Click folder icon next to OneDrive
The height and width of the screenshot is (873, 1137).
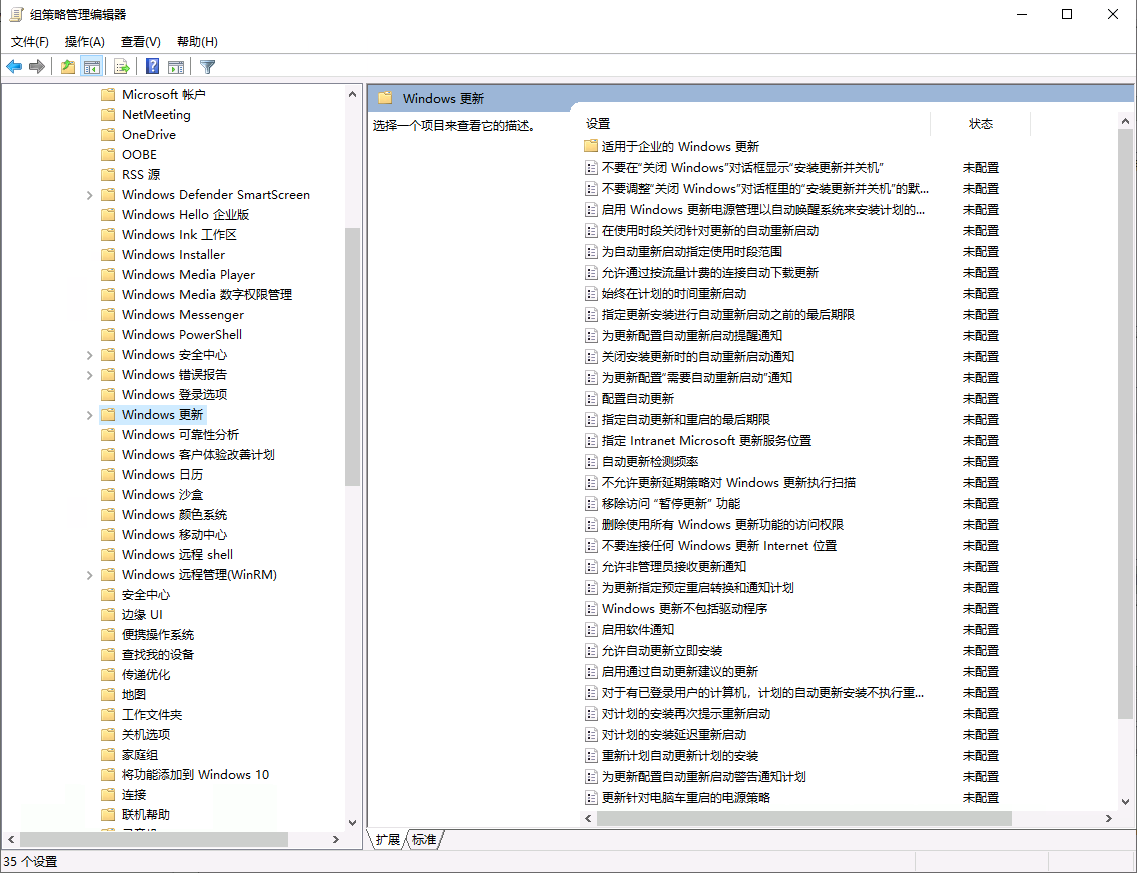108,134
